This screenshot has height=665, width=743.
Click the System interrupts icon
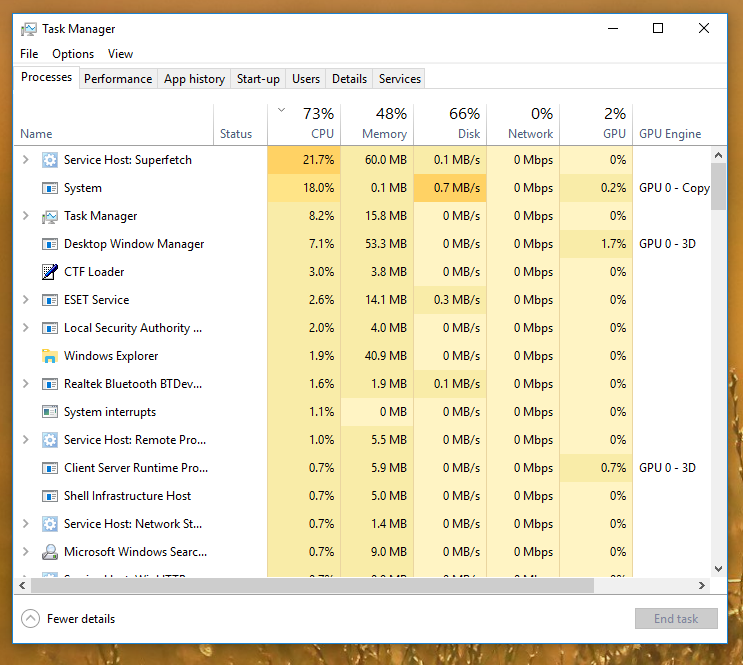(50, 411)
